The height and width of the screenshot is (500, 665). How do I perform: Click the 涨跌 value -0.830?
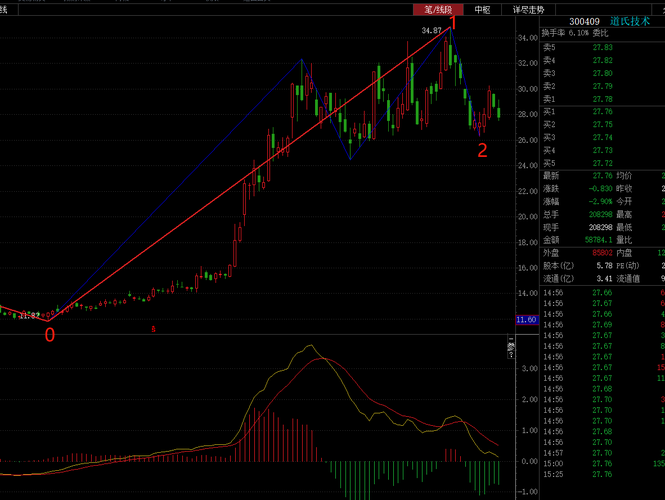(x=601, y=189)
